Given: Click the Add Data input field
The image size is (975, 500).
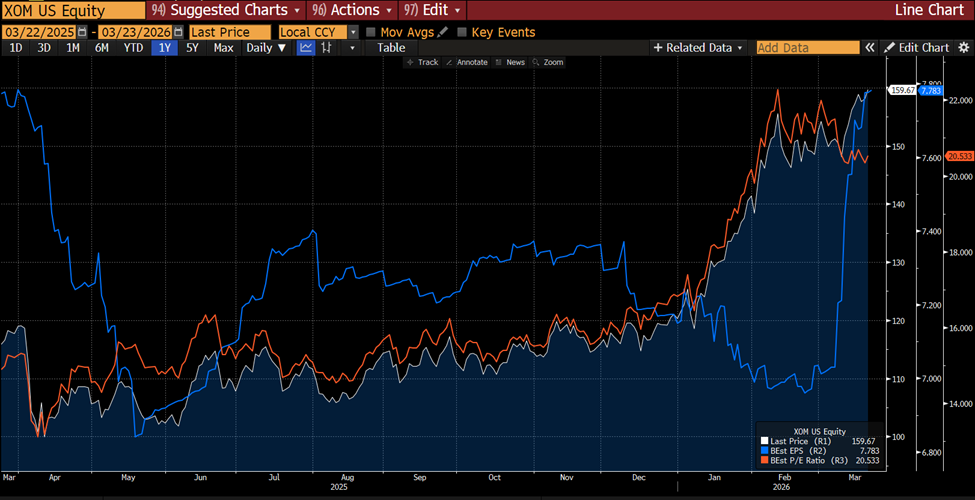Looking at the screenshot, I should (x=807, y=47).
